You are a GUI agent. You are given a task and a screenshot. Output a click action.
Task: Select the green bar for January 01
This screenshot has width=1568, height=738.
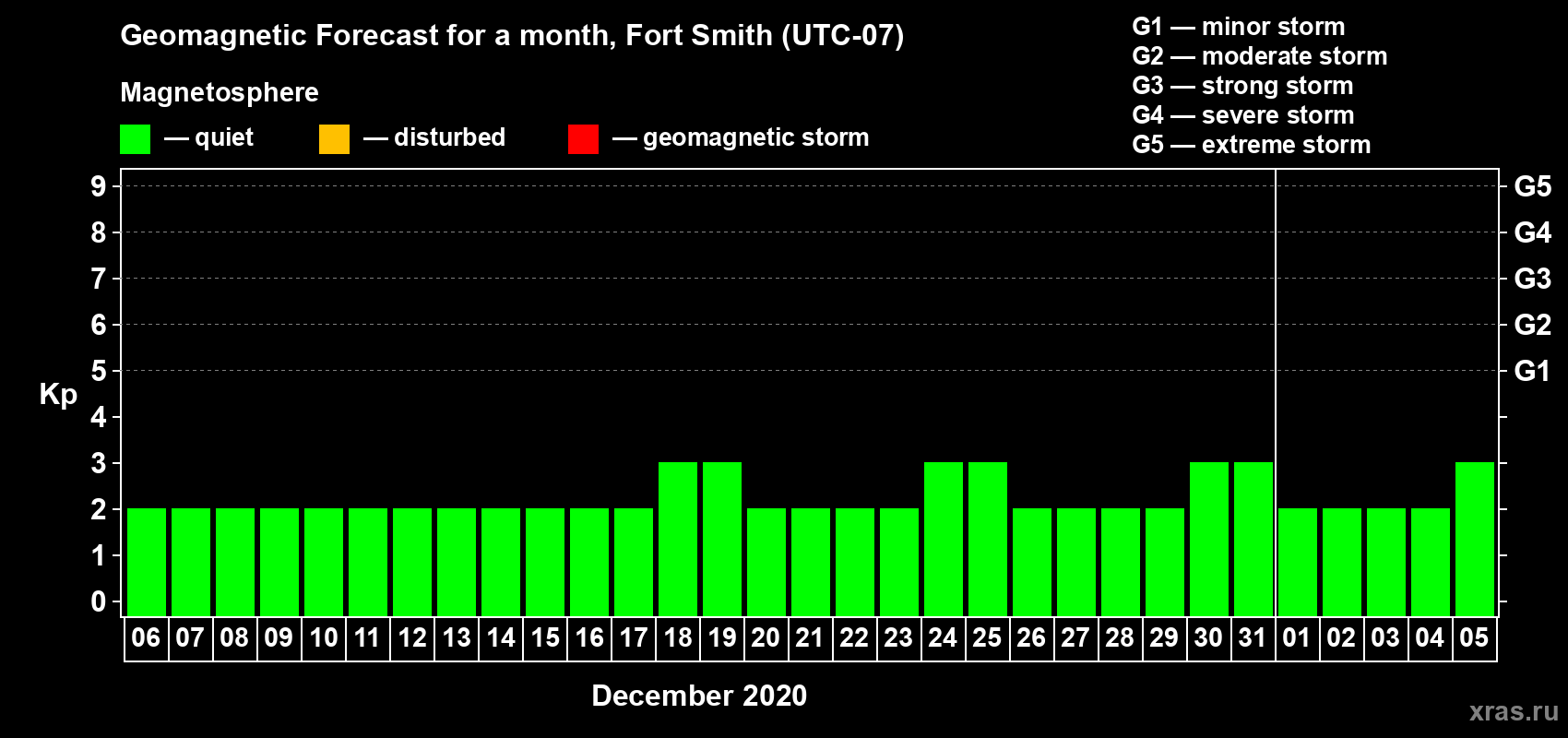click(x=1298, y=562)
